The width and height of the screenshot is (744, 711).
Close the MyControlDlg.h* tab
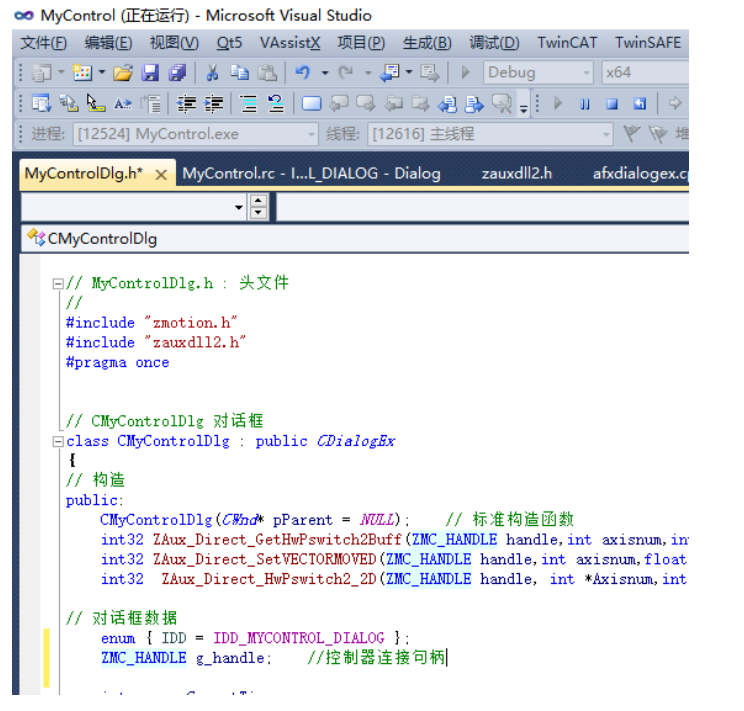(x=161, y=175)
